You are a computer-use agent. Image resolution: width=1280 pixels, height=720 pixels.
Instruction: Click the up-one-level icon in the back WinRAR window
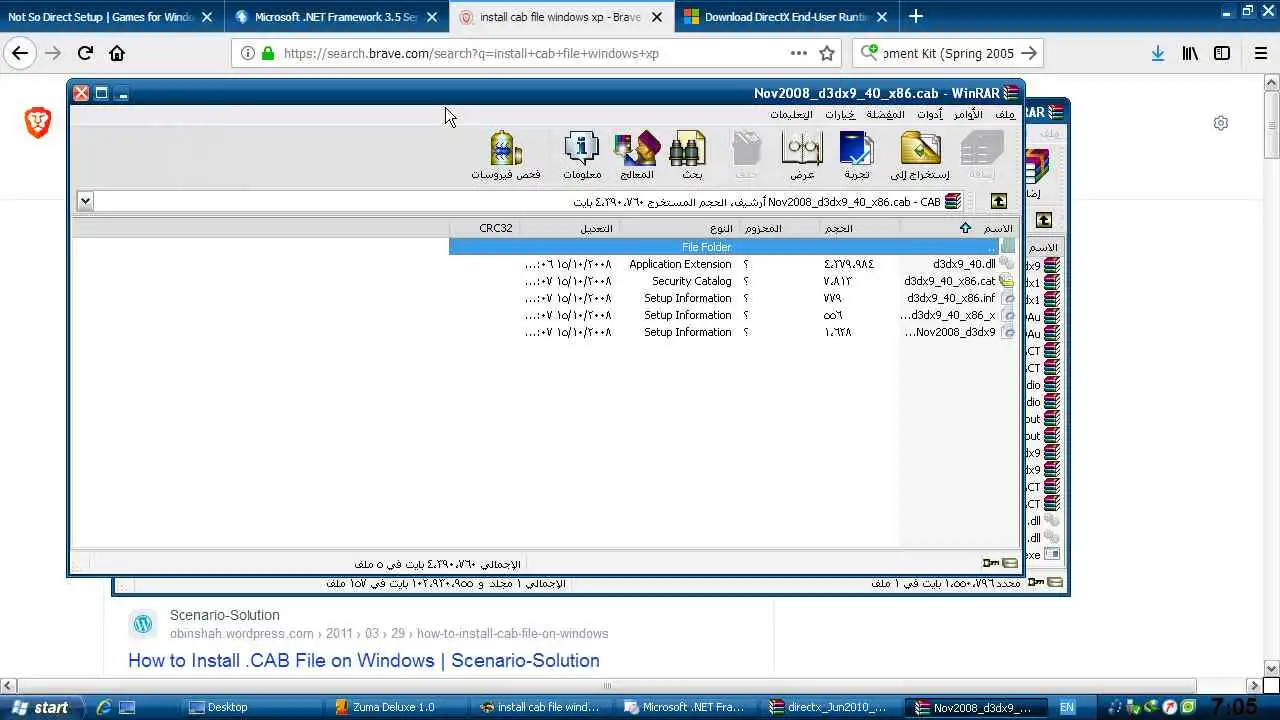(1043, 220)
